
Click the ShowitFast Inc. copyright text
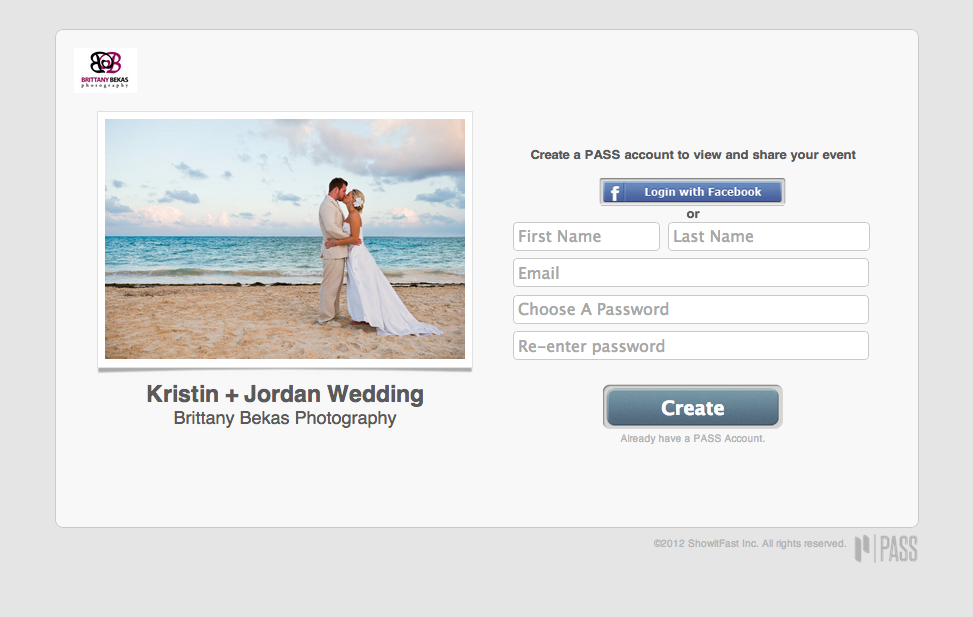pyautogui.click(x=749, y=544)
